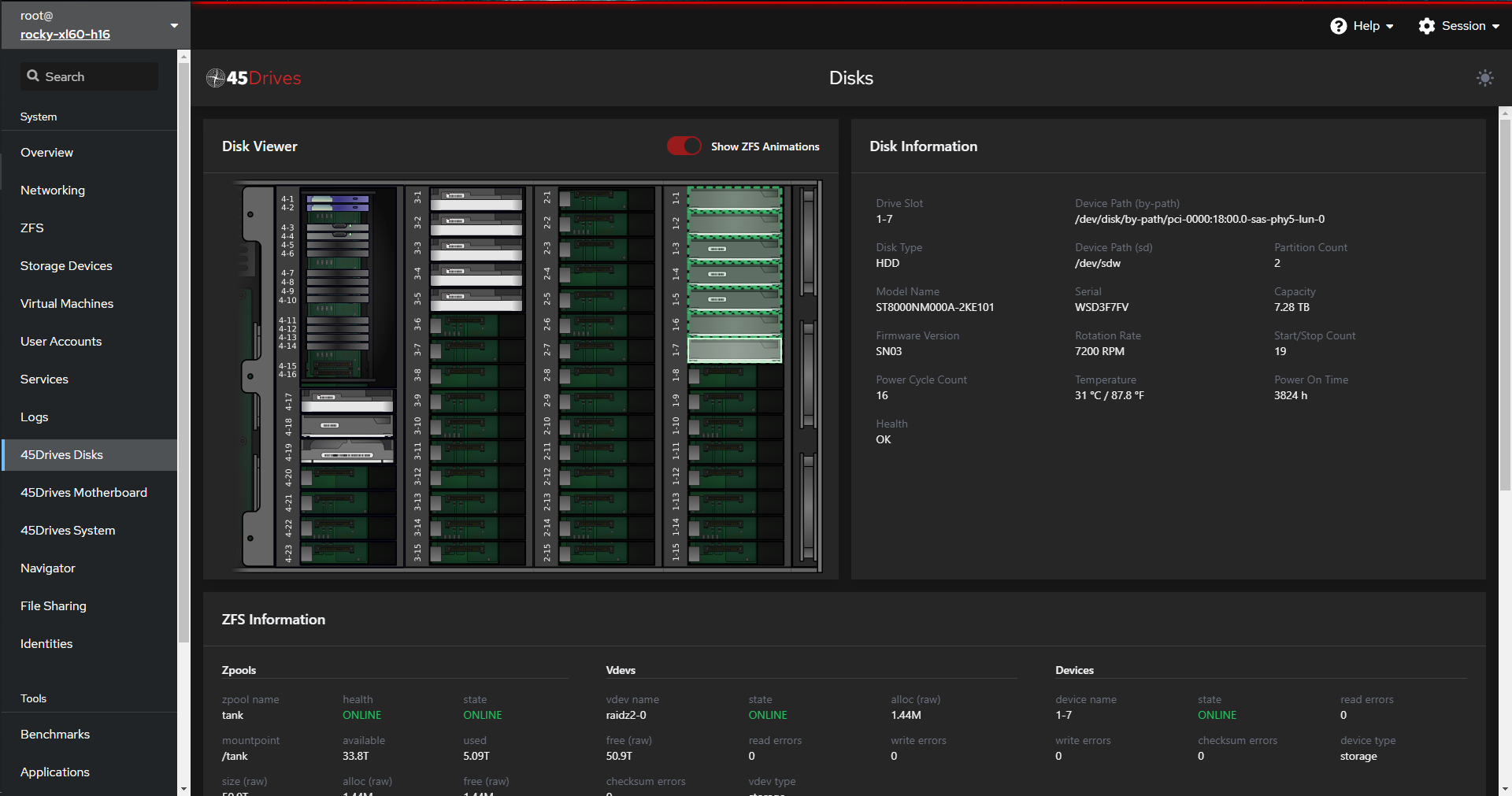Screen dimensions: 1512x796
Task: Click empty slot 4-22
Action: (x=347, y=528)
